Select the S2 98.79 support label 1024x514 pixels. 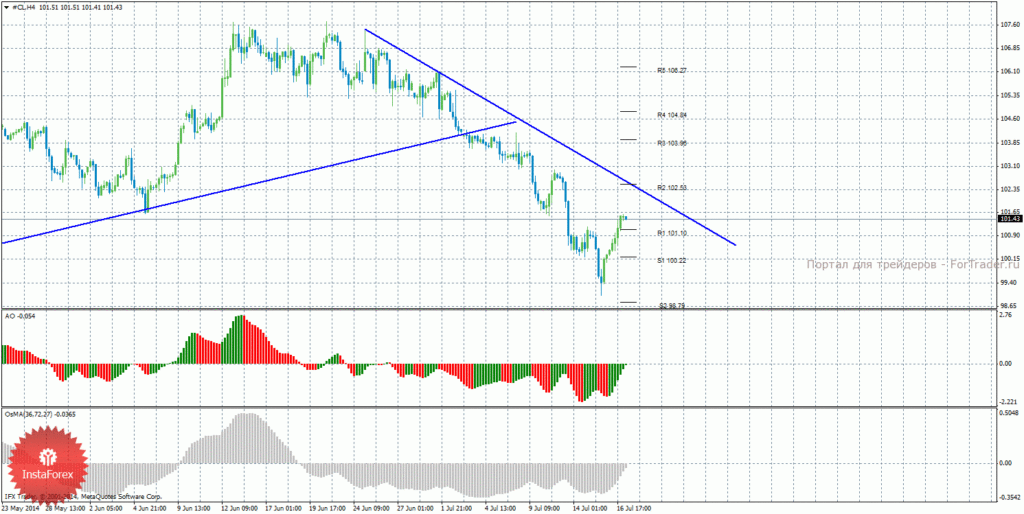coord(672,306)
